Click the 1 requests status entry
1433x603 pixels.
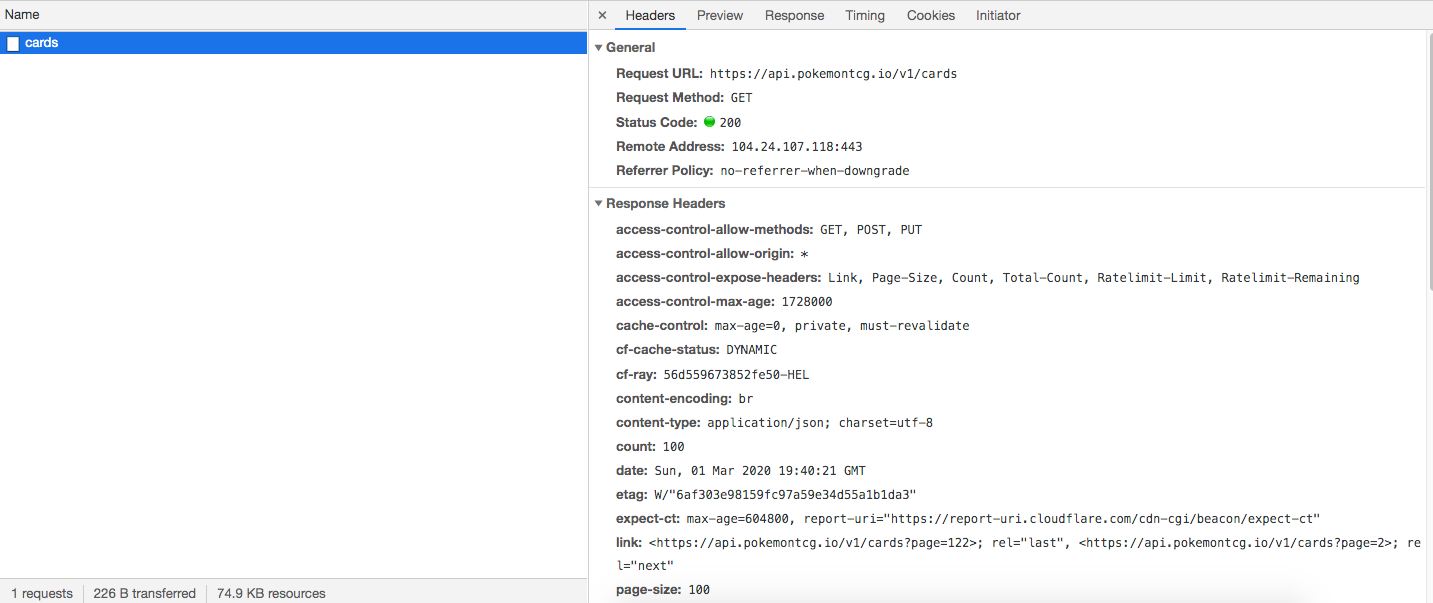tap(42, 593)
